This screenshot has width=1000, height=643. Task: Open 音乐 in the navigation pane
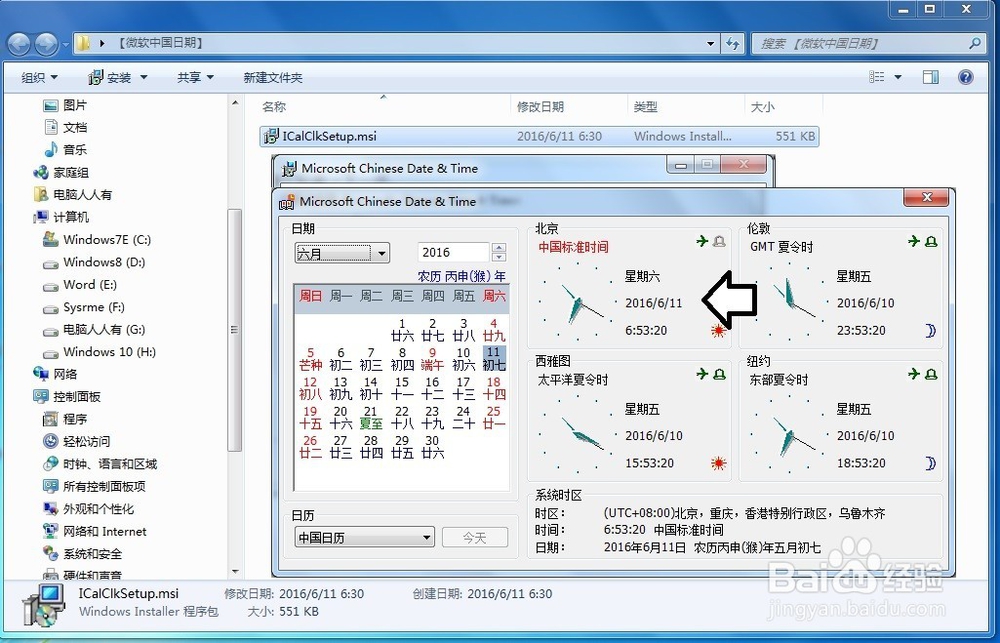tap(65, 150)
